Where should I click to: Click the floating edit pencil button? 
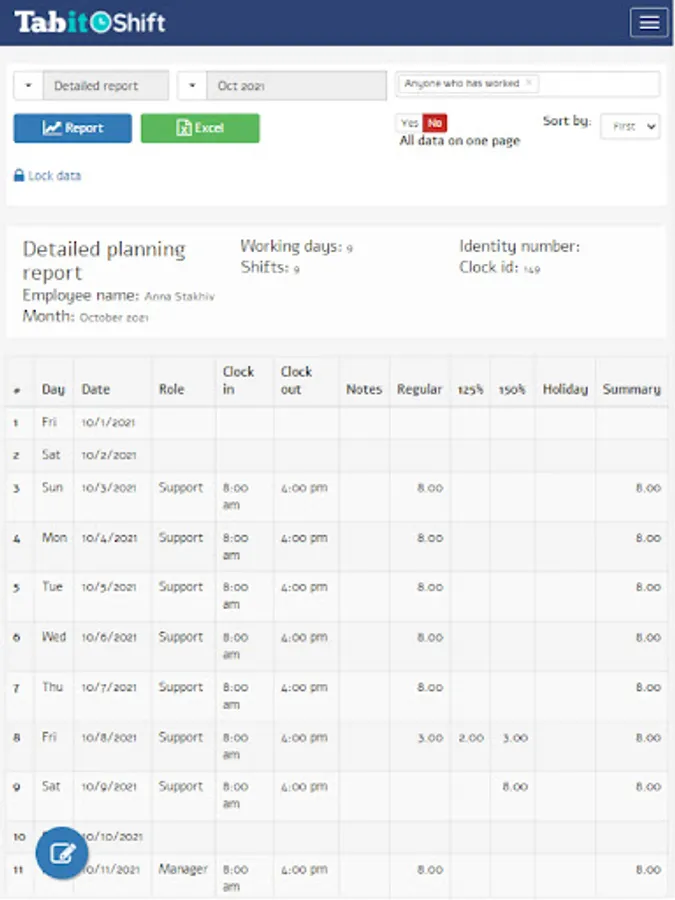(62, 853)
